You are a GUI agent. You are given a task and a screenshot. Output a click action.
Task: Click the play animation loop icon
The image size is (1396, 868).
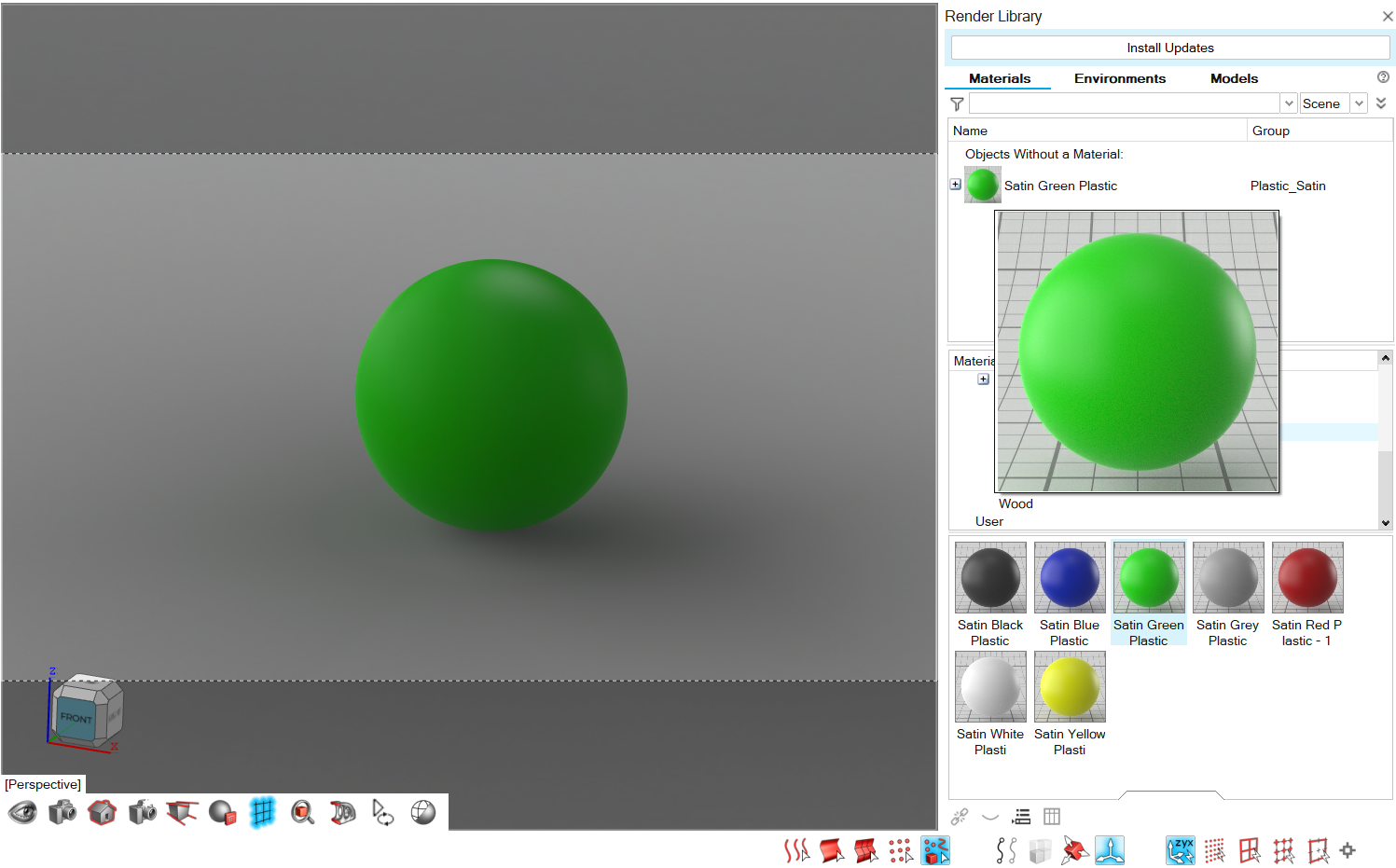coord(382,813)
